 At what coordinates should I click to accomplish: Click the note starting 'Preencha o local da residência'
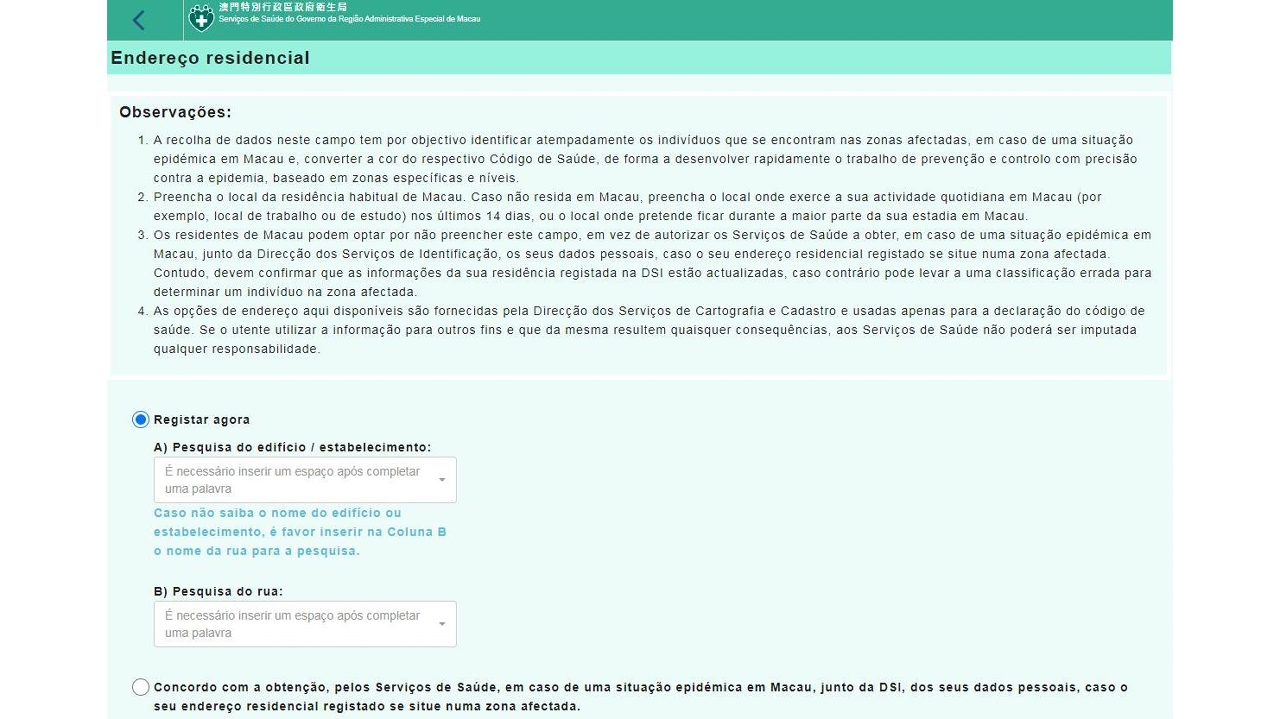coord(628,207)
